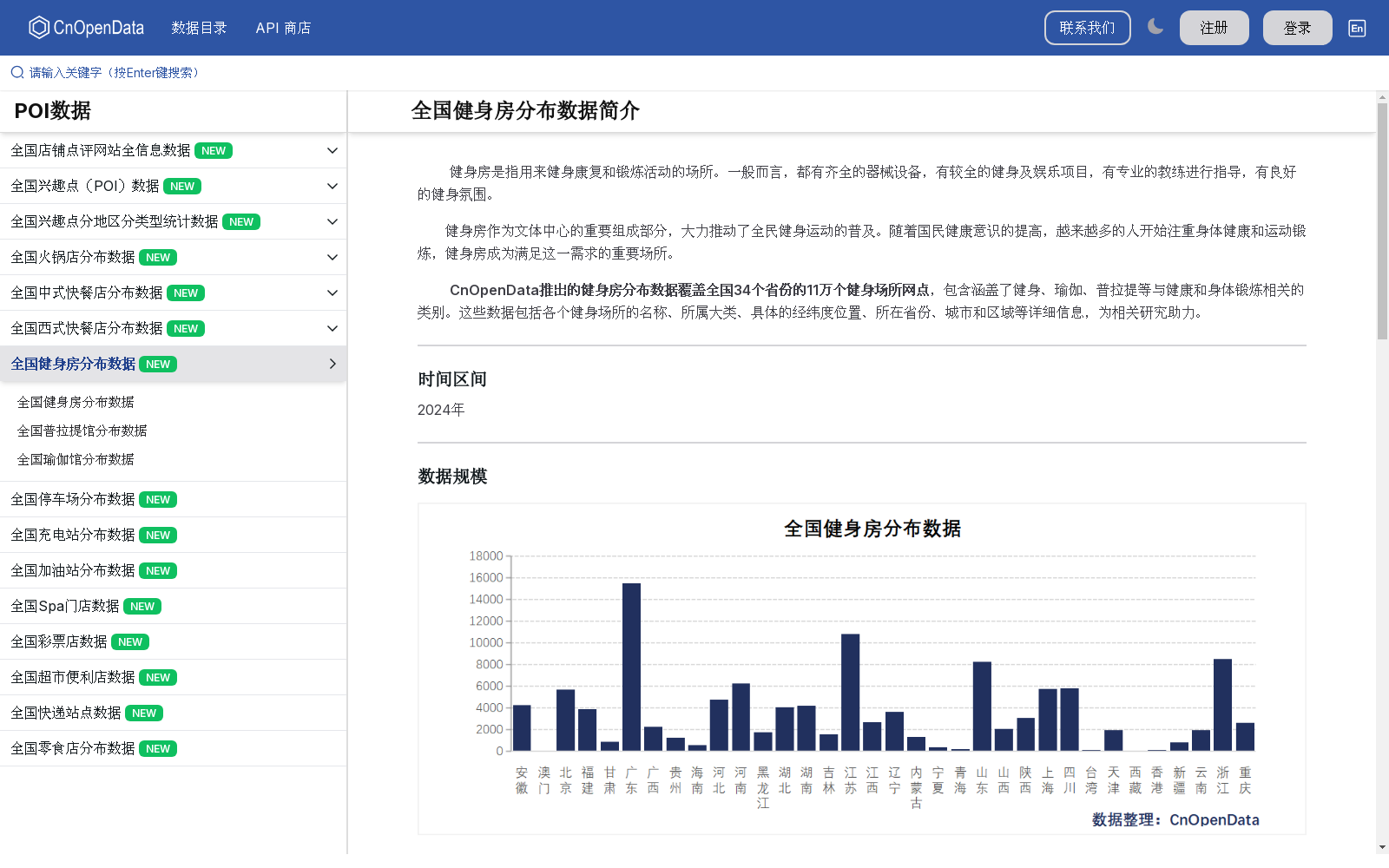This screenshot has width=1389, height=868.
Task: Switch language with the En icon
Action: [1357, 28]
